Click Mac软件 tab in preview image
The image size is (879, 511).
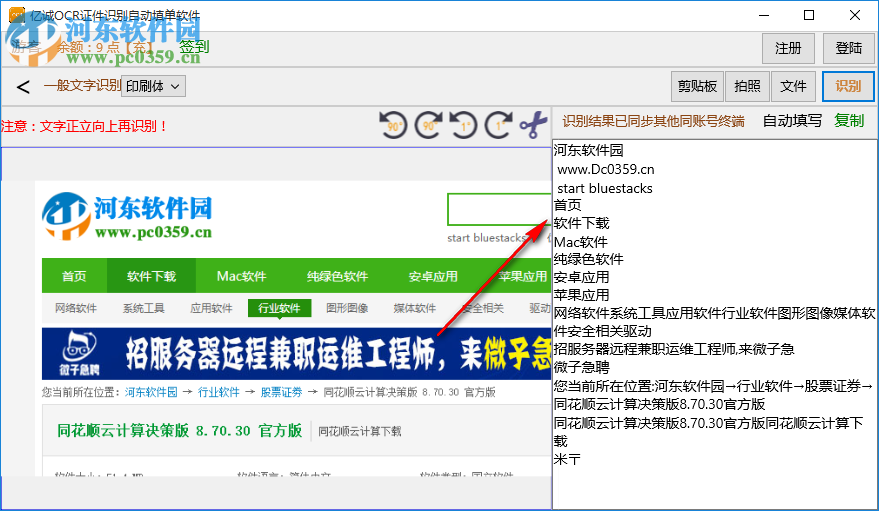(x=241, y=276)
